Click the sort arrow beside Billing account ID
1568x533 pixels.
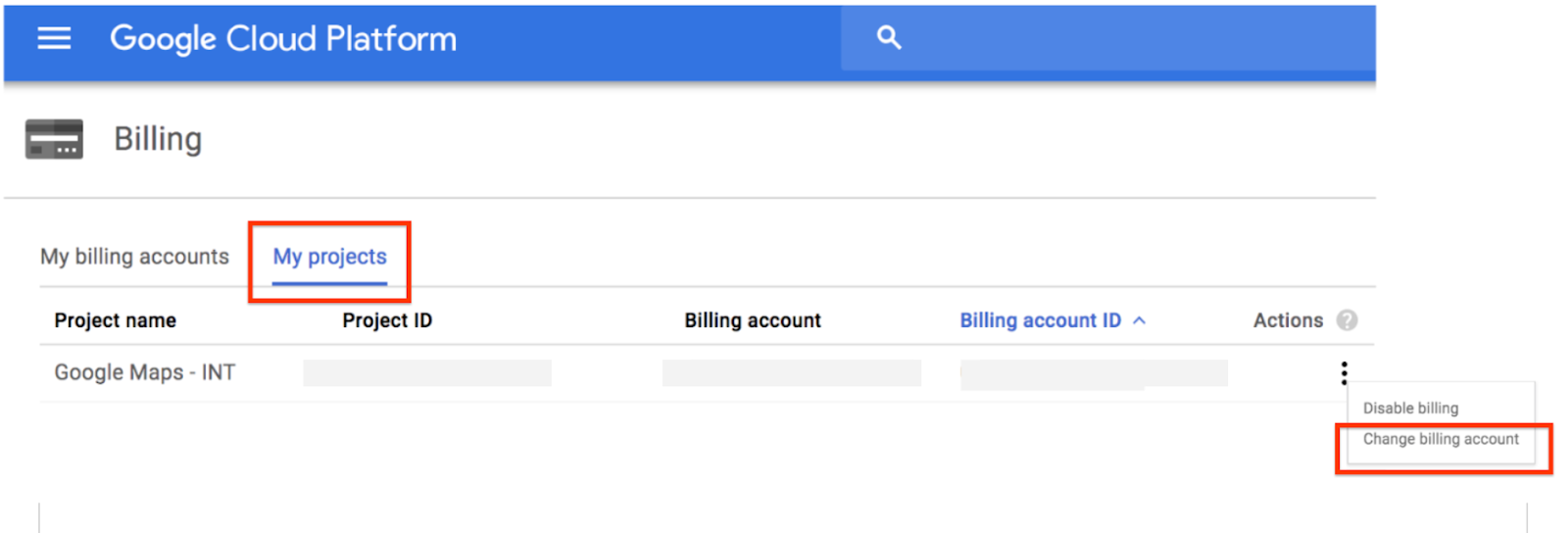[1140, 320]
